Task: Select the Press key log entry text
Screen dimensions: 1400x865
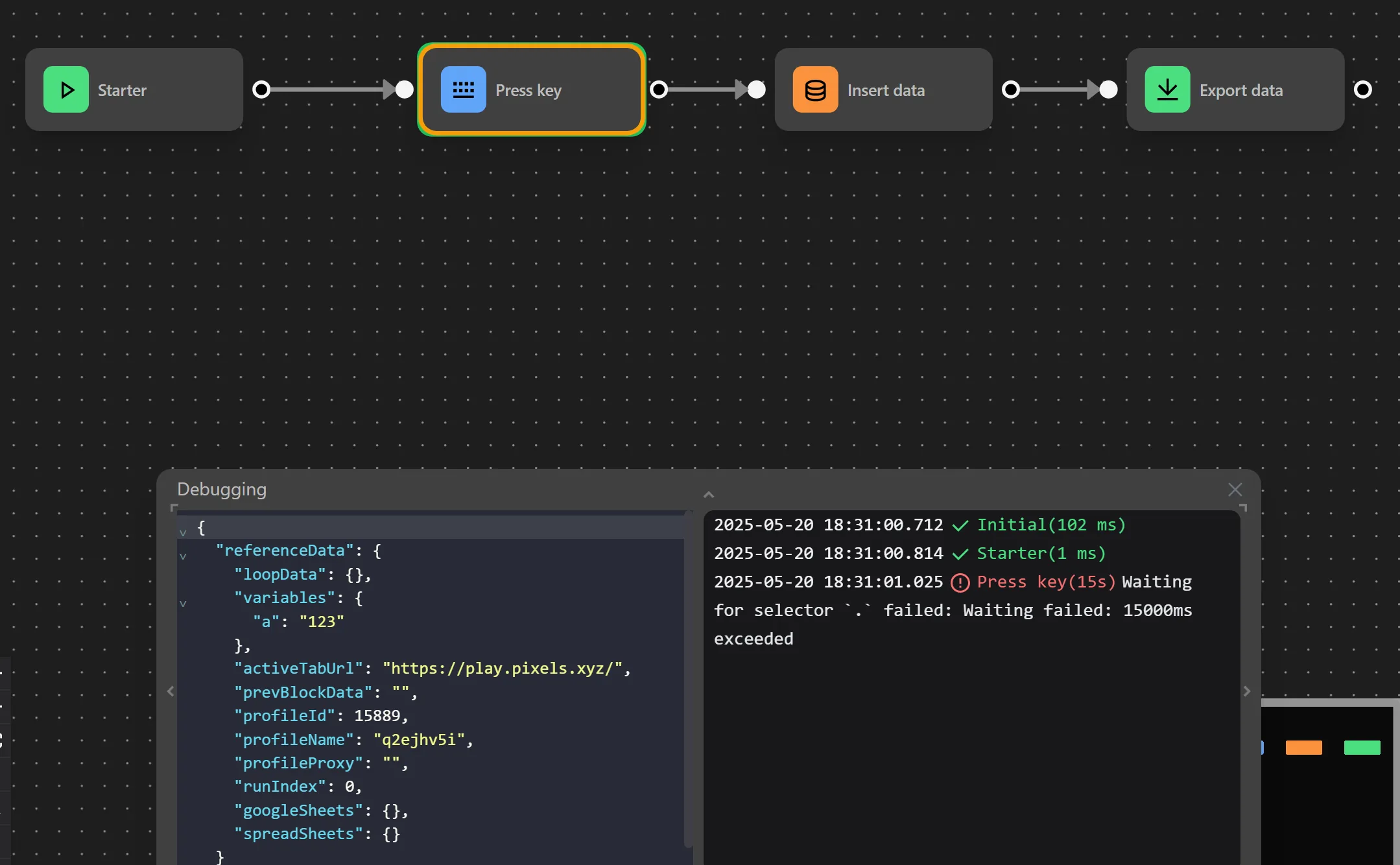Action: 1045,582
